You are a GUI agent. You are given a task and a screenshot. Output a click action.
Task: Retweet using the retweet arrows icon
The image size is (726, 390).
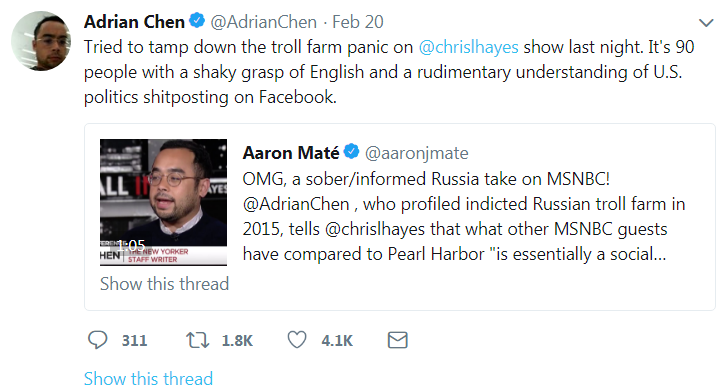pos(198,340)
